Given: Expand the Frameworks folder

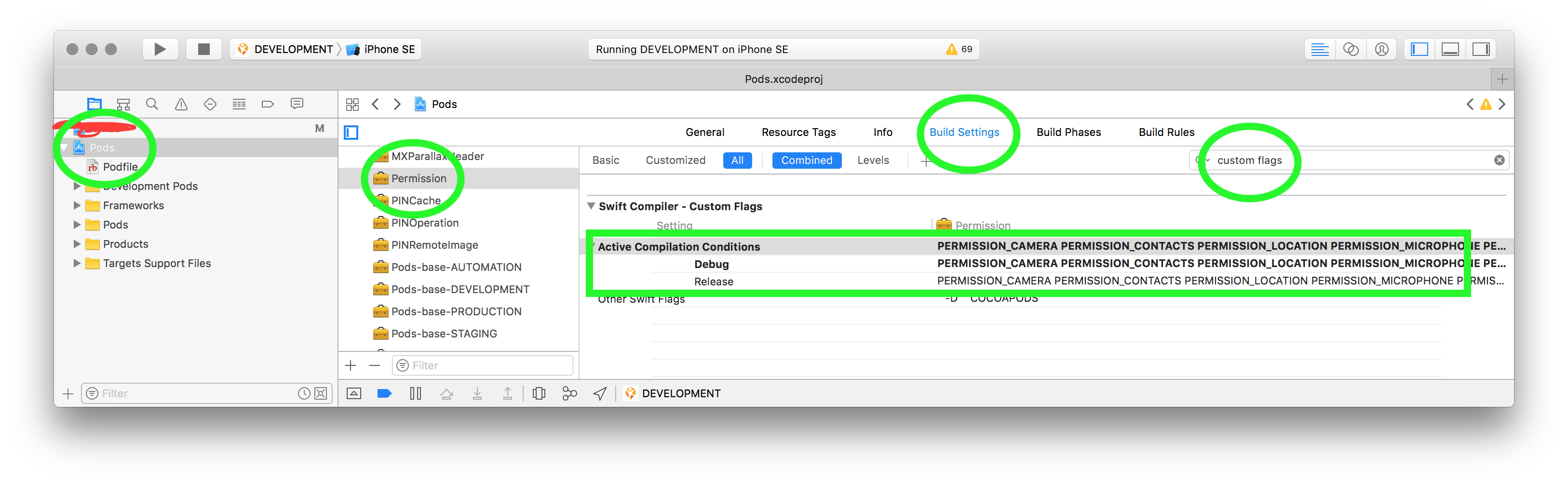Looking at the screenshot, I should (77, 206).
